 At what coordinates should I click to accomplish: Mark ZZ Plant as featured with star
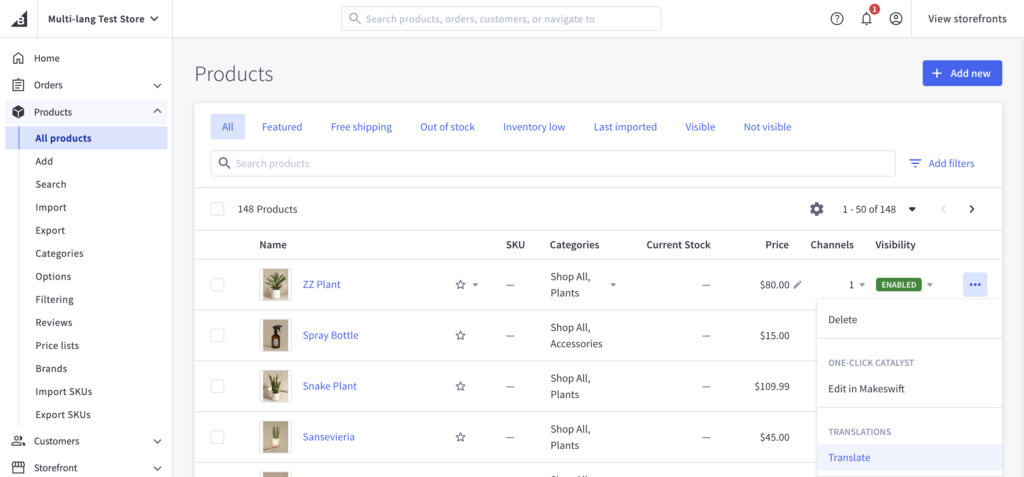pyautogui.click(x=460, y=285)
